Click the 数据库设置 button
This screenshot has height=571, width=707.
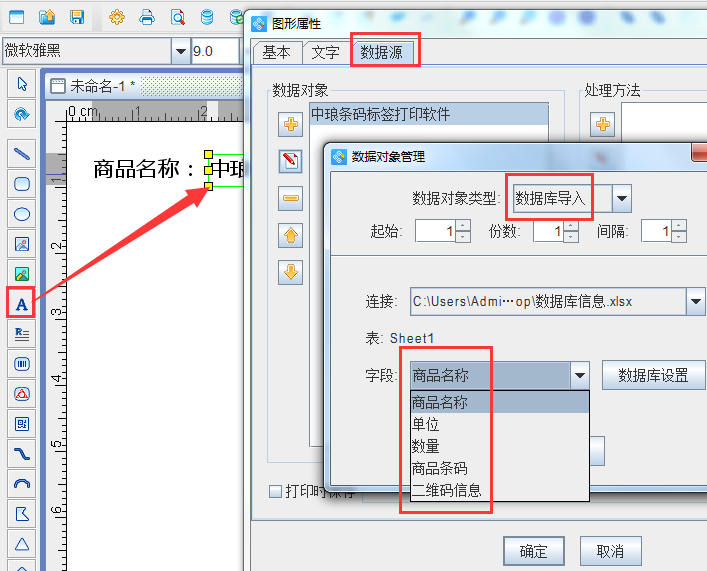[x=653, y=375]
